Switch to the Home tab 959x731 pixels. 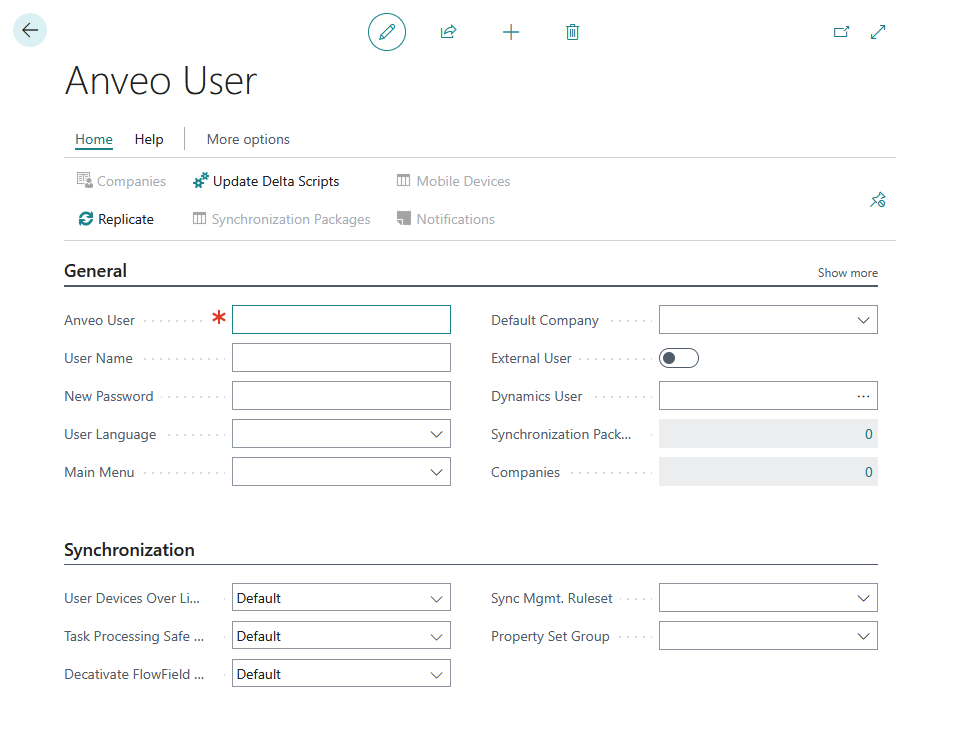(94, 139)
